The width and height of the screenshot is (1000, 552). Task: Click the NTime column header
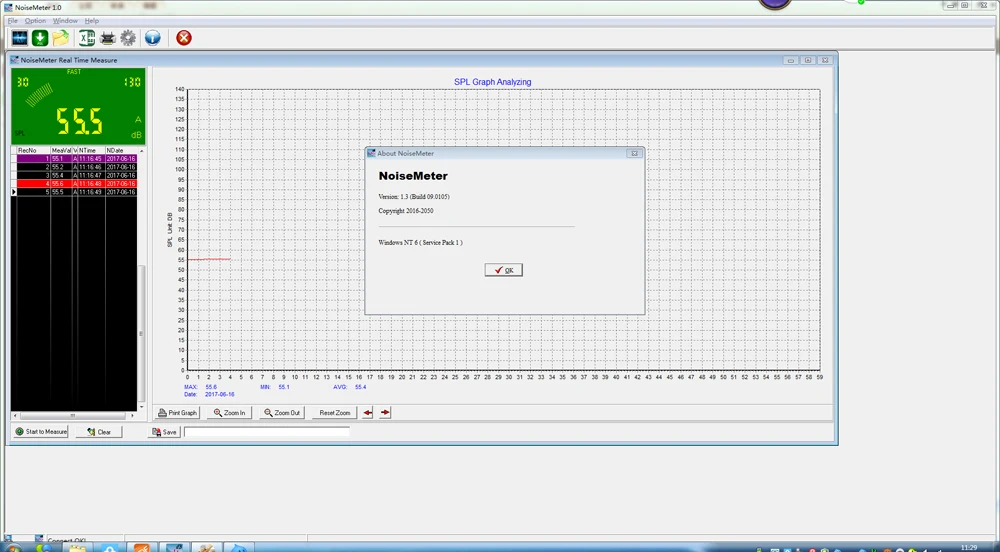click(91, 150)
